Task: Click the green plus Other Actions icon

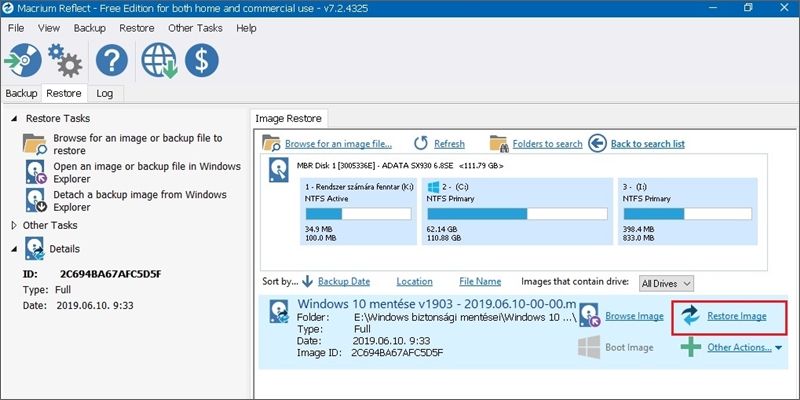Action: point(690,347)
